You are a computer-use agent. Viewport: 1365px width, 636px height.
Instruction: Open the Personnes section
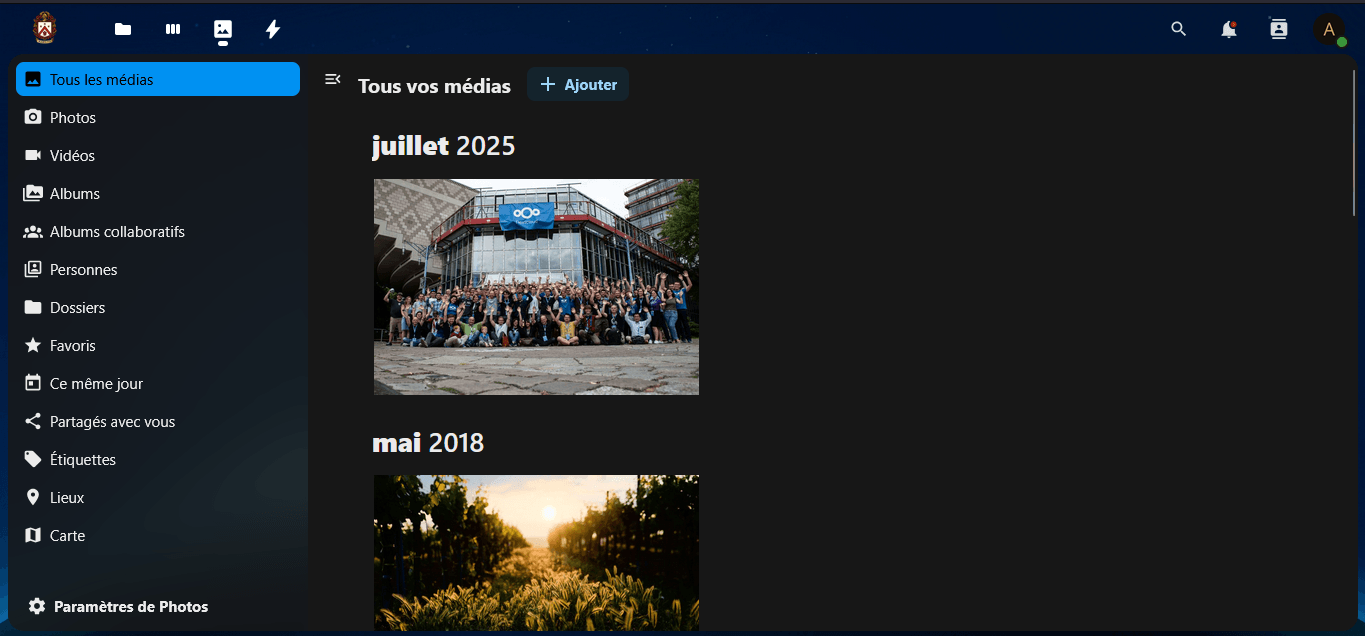pos(158,269)
